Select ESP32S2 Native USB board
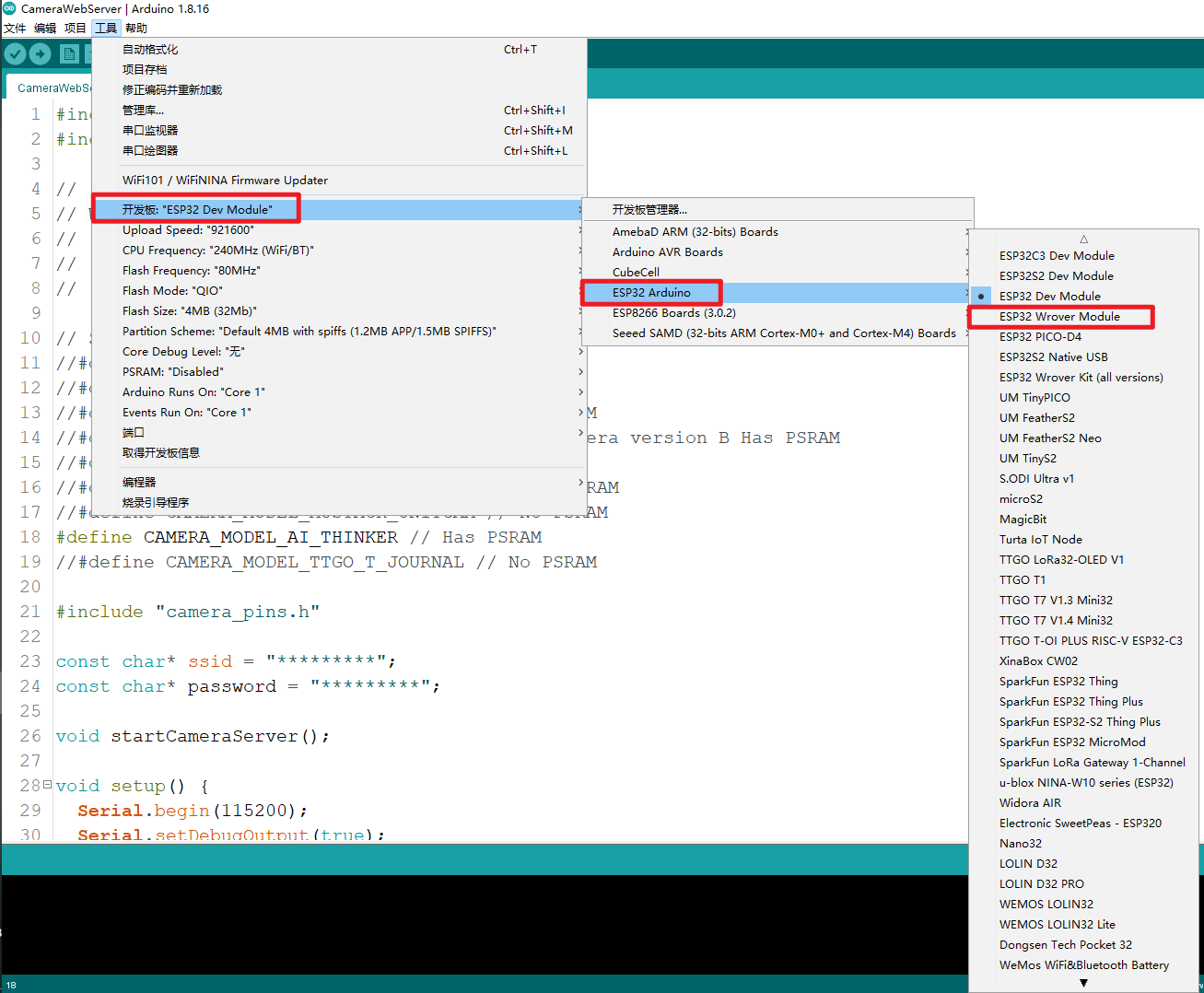 click(1083, 357)
